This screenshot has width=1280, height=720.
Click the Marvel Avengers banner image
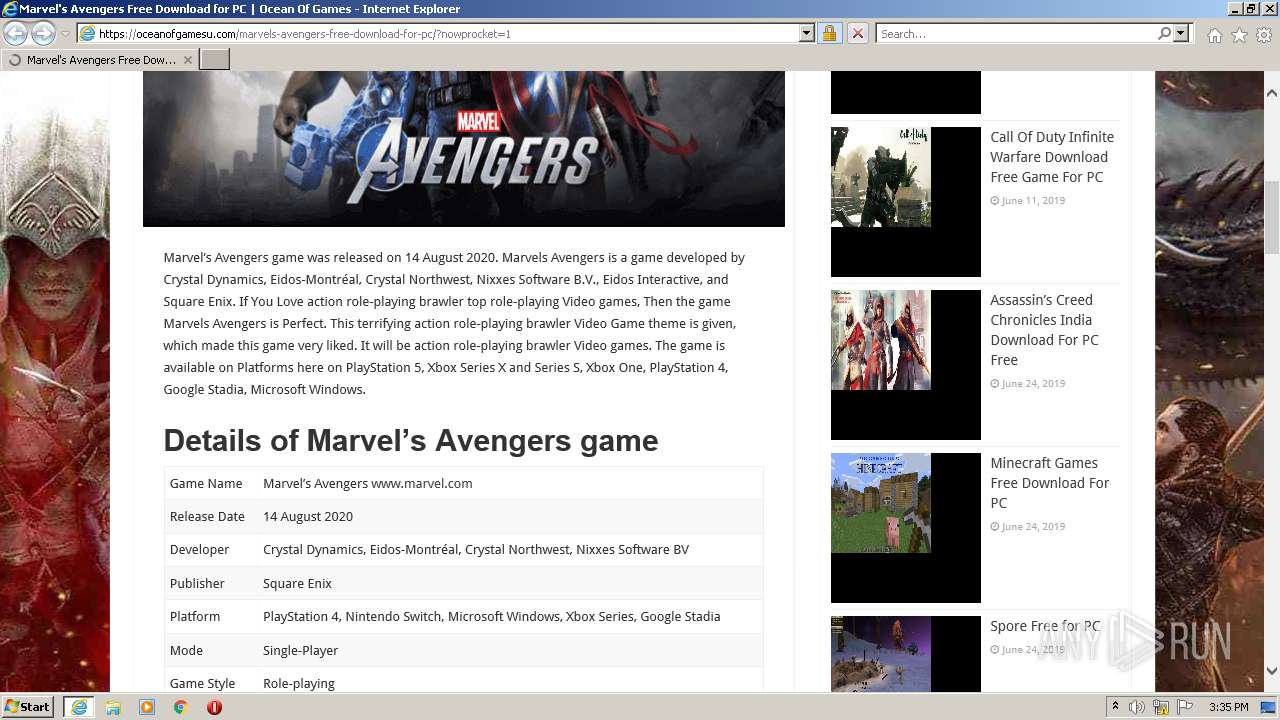[464, 148]
